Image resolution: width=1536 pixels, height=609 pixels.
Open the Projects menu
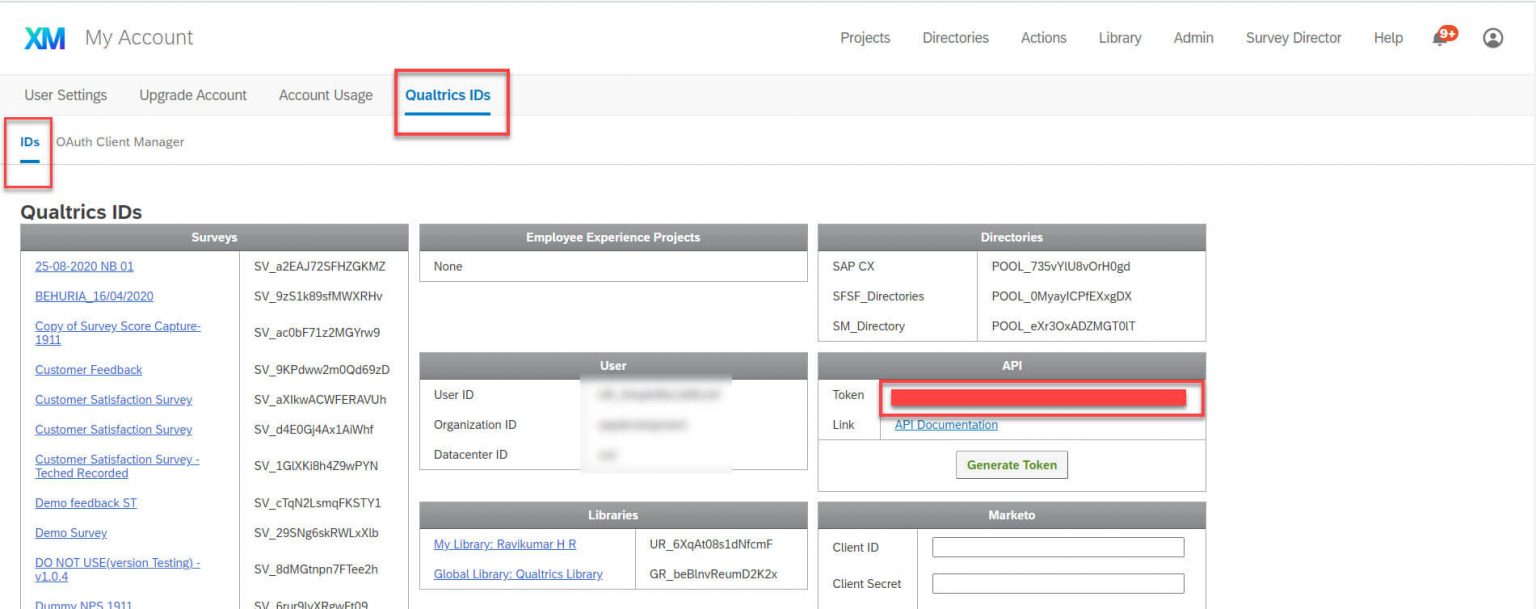point(864,37)
